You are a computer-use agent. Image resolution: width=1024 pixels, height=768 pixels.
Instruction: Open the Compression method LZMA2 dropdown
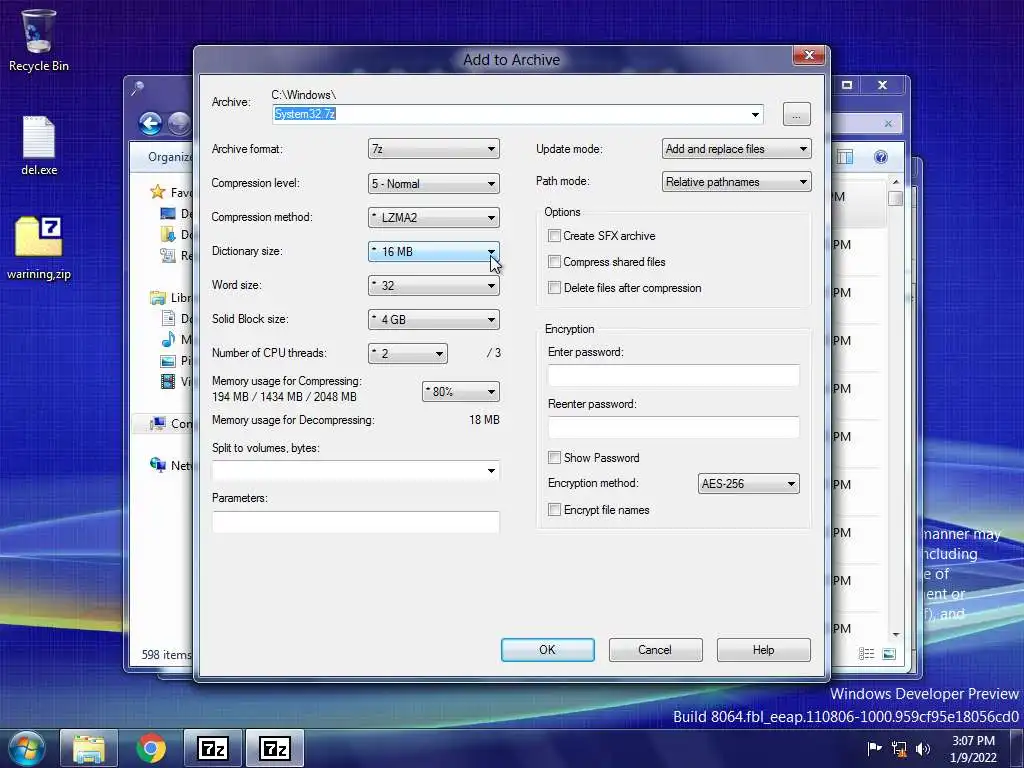coord(434,217)
